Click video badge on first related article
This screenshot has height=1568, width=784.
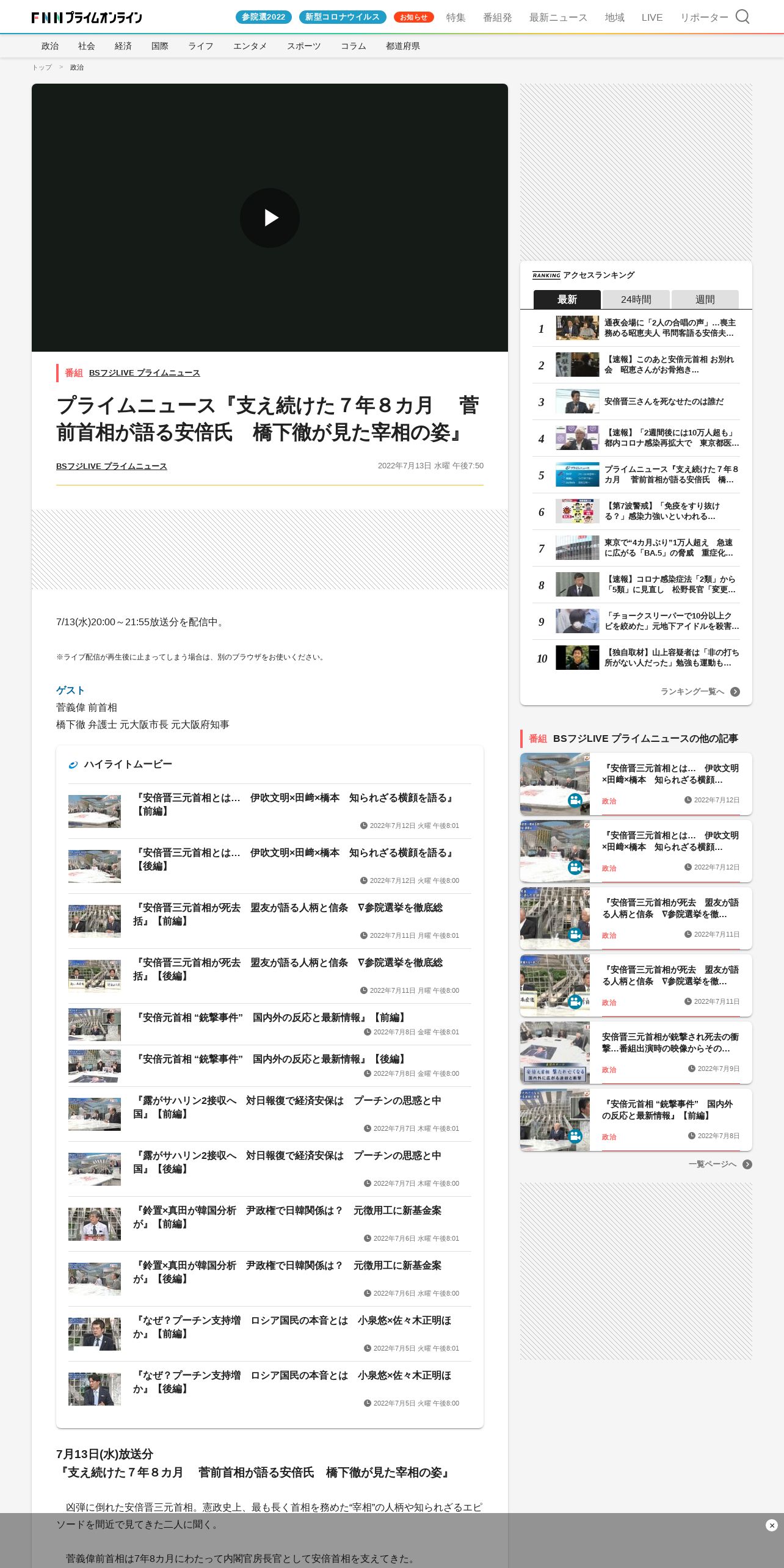(x=575, y=800)
